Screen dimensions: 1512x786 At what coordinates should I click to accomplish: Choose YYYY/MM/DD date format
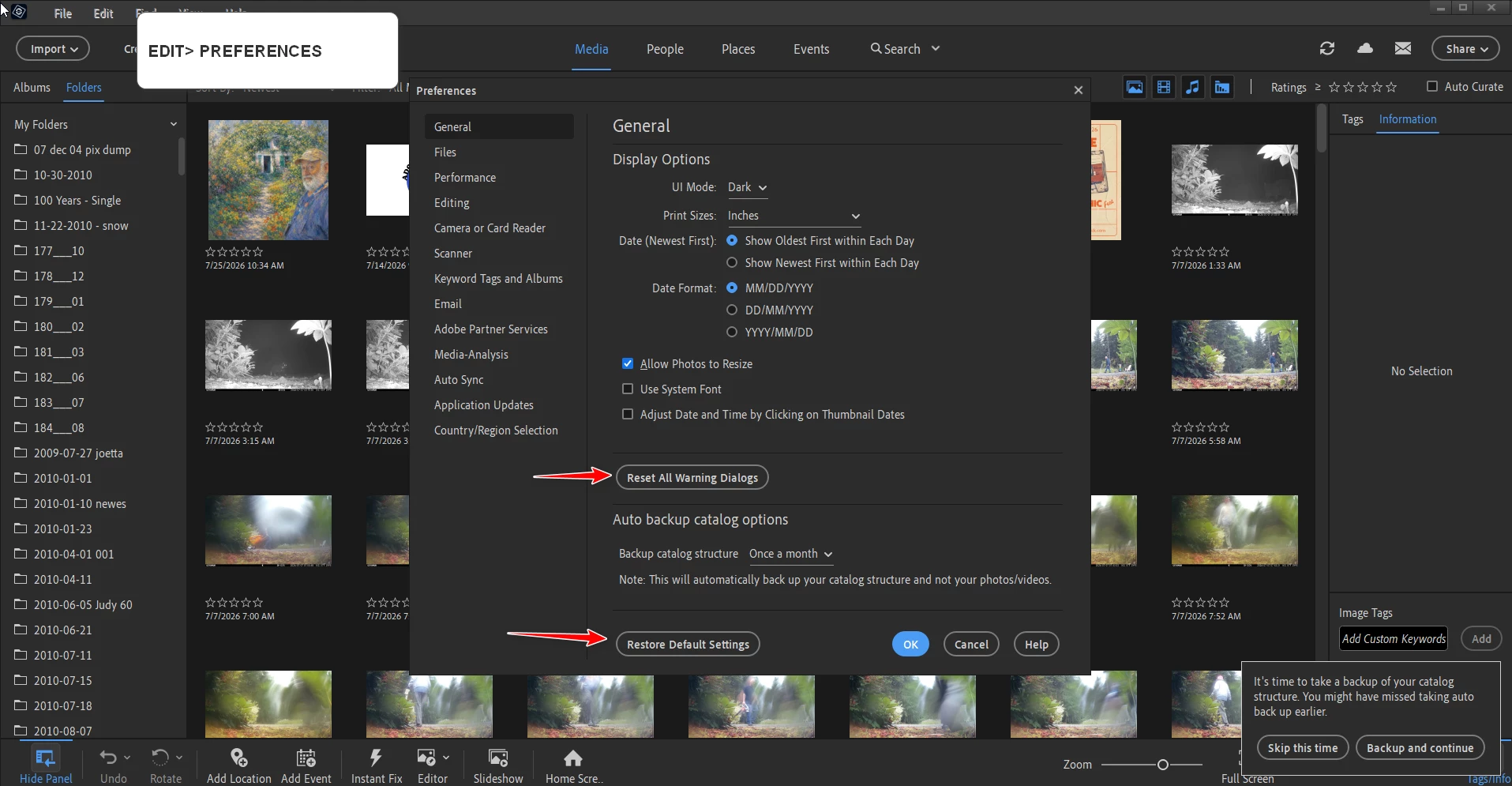tap(732, 332)
